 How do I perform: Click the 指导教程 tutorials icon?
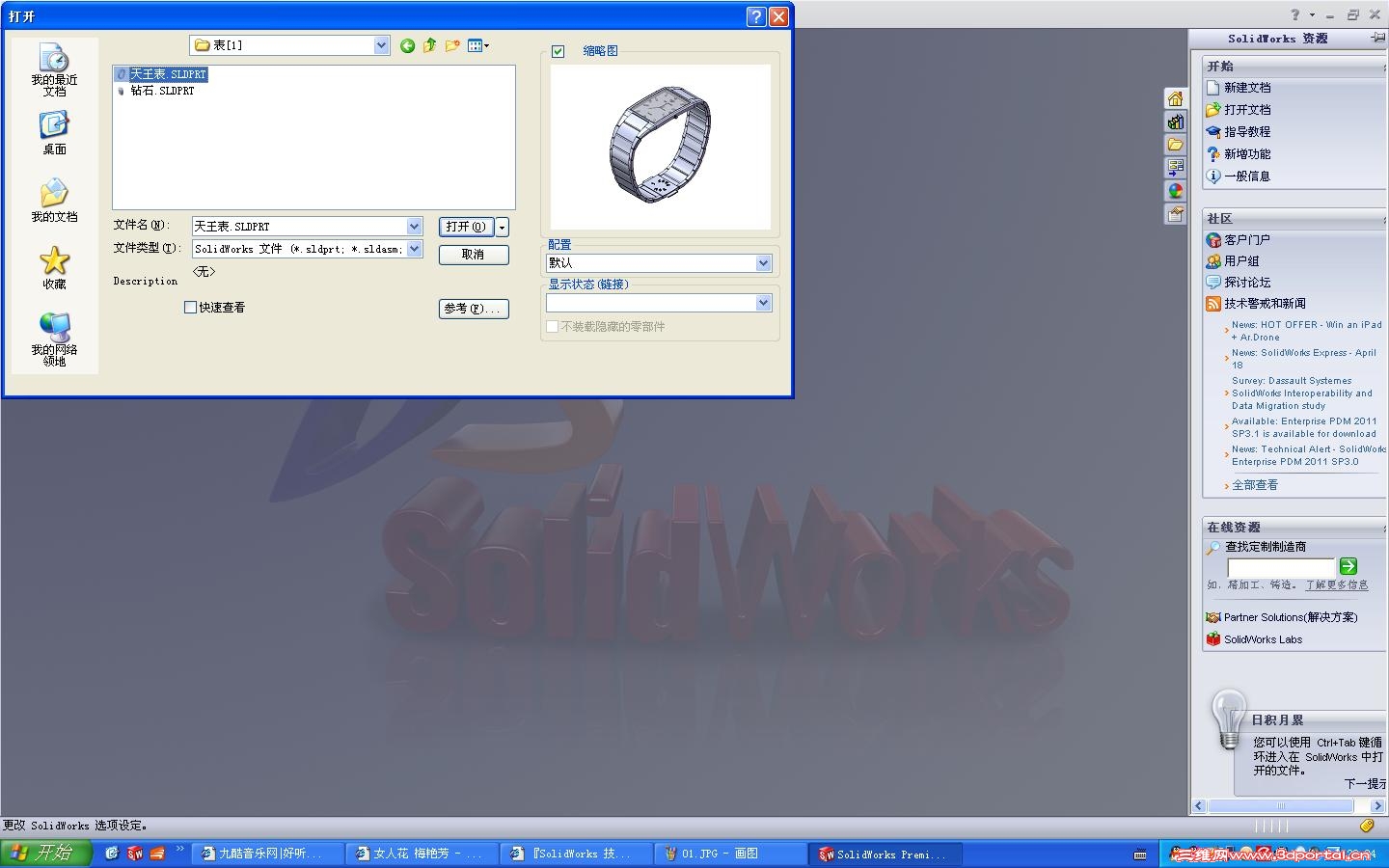click(1213, 131)
